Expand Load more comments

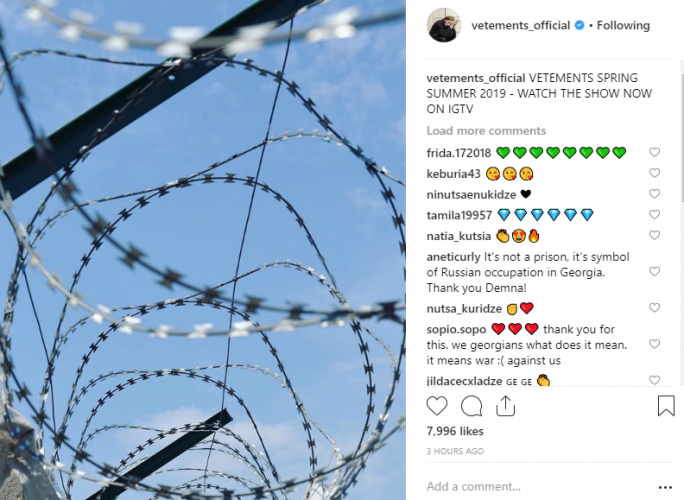tap(486, 131)
